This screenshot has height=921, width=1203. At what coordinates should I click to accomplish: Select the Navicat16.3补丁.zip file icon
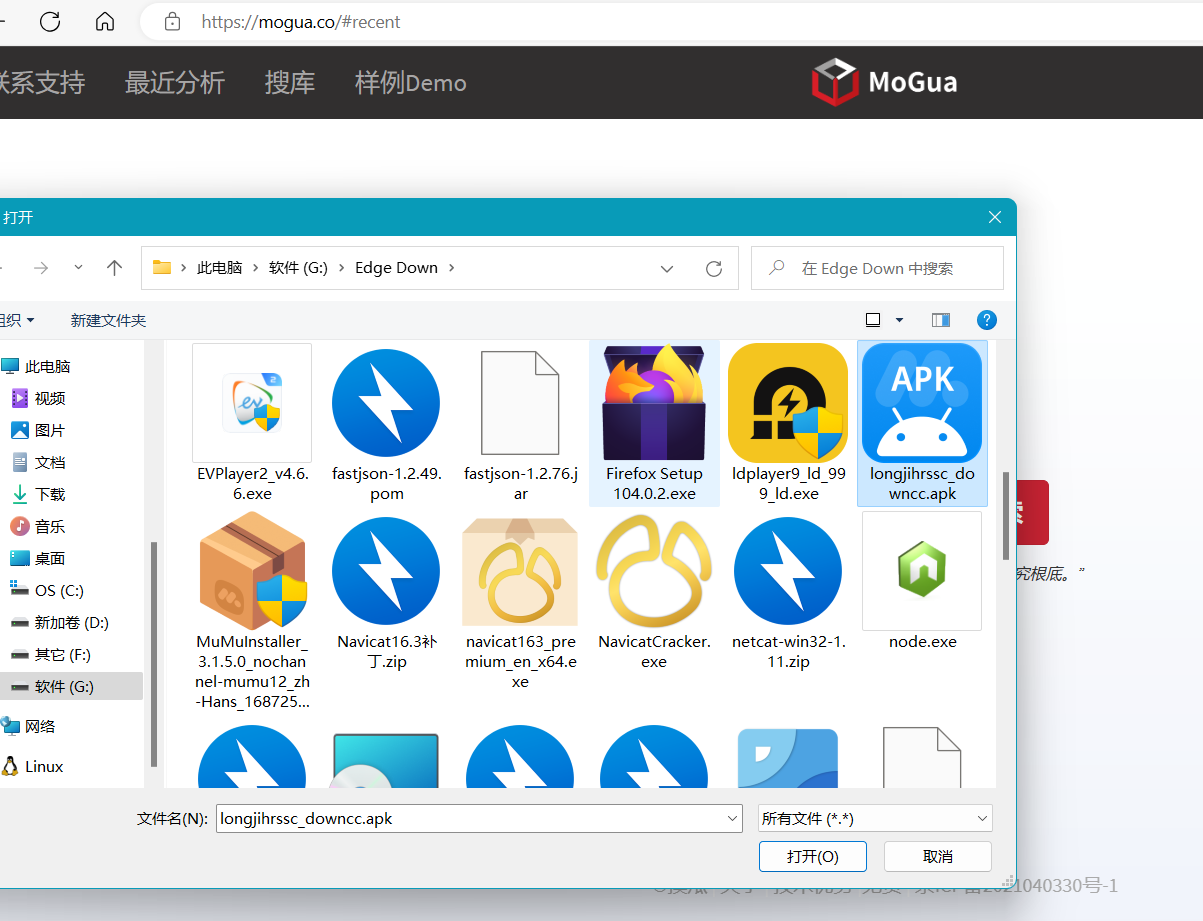click(x=386, y=572)
